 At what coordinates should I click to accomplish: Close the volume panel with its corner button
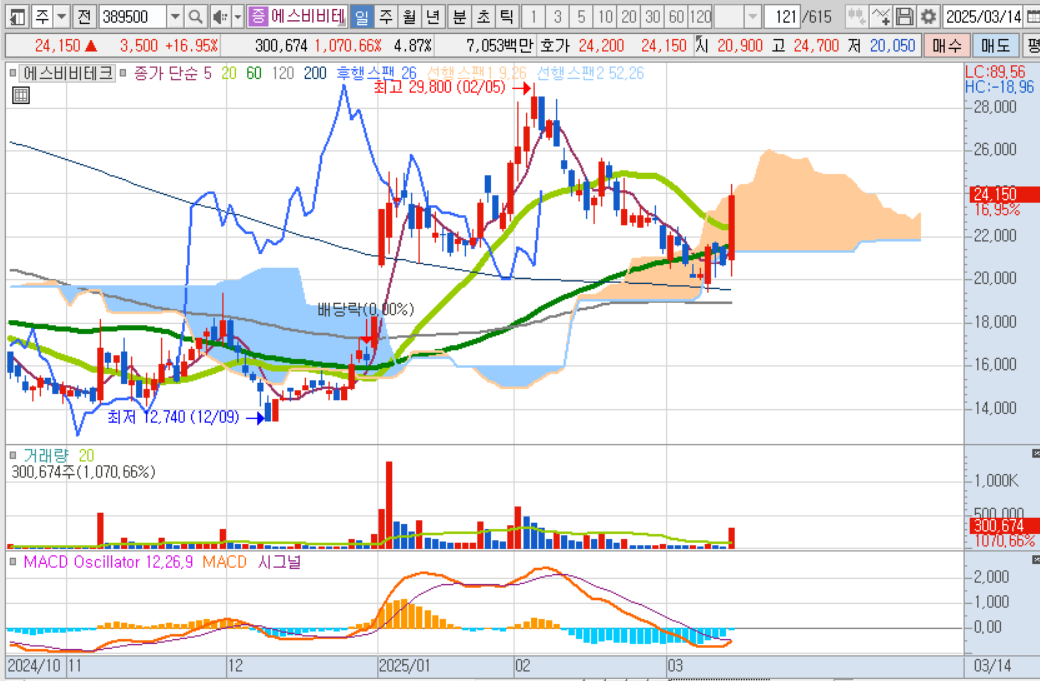pos(1035,454)
